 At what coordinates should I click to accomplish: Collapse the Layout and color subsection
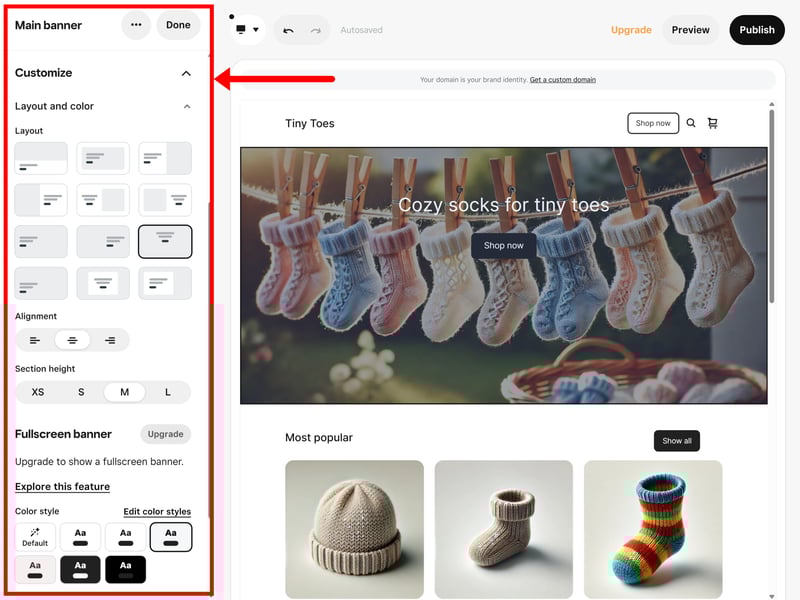click(x=186, y=106)
